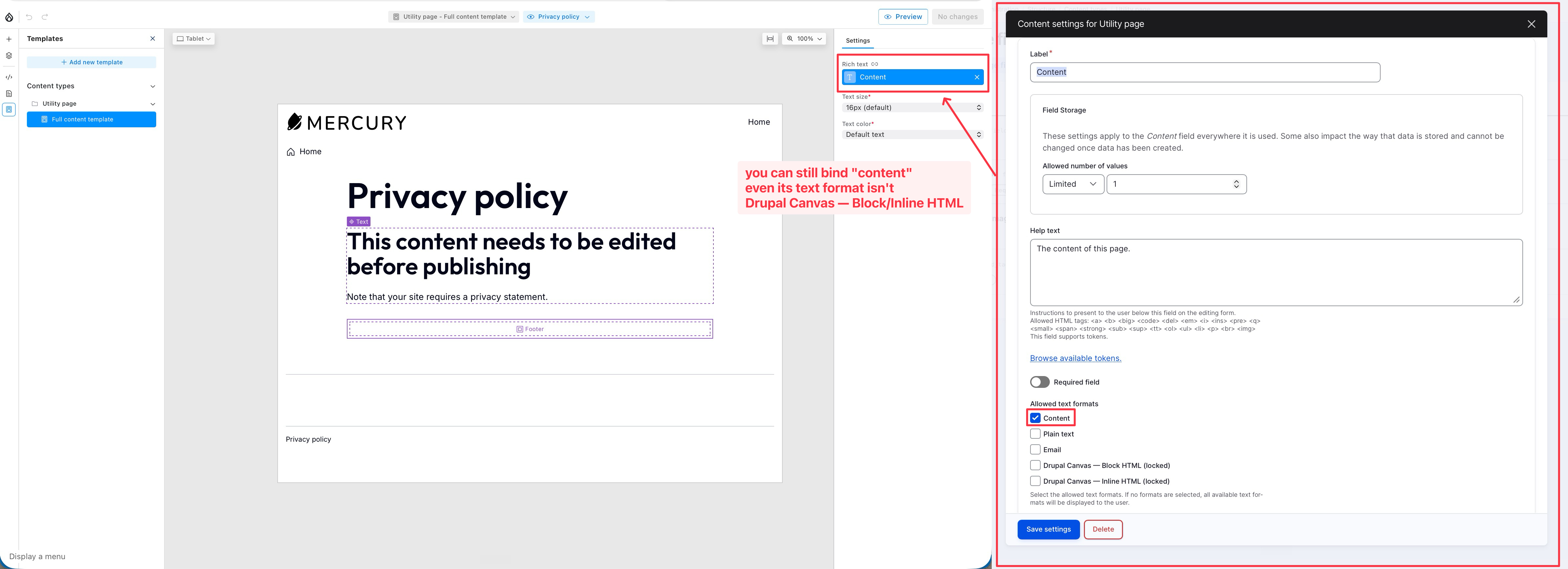1568x569 pixels.
Task: Click the plus add icon in sidebar
Action: tap(9, 39)
